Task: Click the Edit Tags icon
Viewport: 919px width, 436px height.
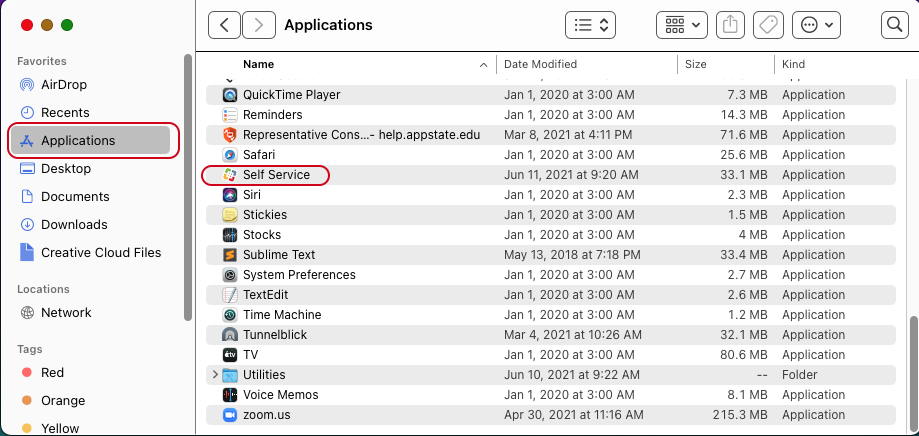Action: click(768, 25)
